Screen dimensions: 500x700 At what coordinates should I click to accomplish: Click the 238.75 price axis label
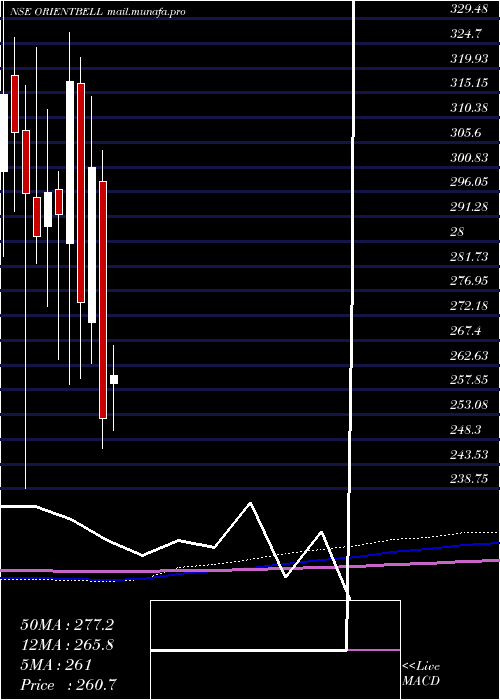click(469, 479)
